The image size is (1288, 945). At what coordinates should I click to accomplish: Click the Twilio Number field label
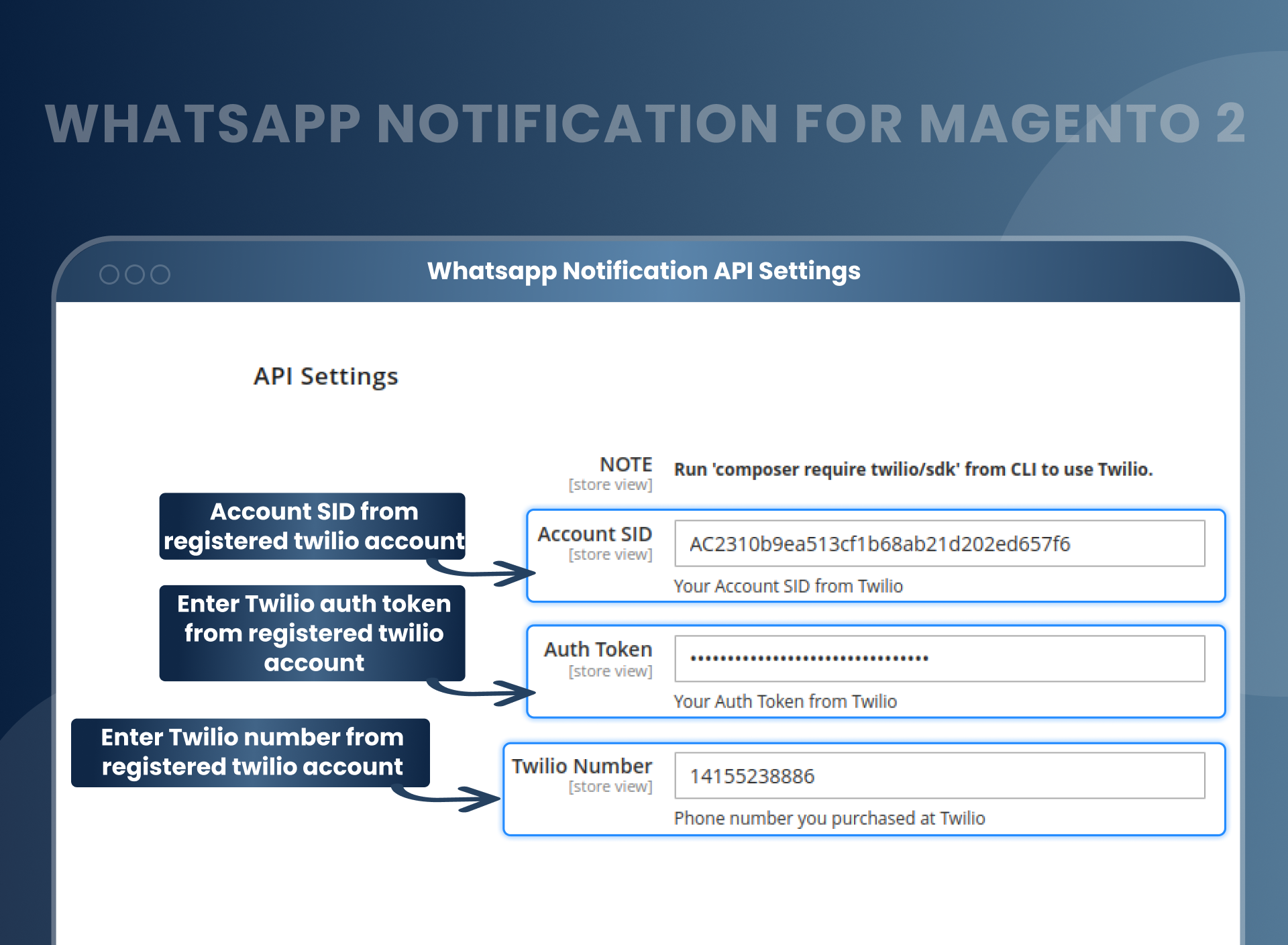point(582,766)
